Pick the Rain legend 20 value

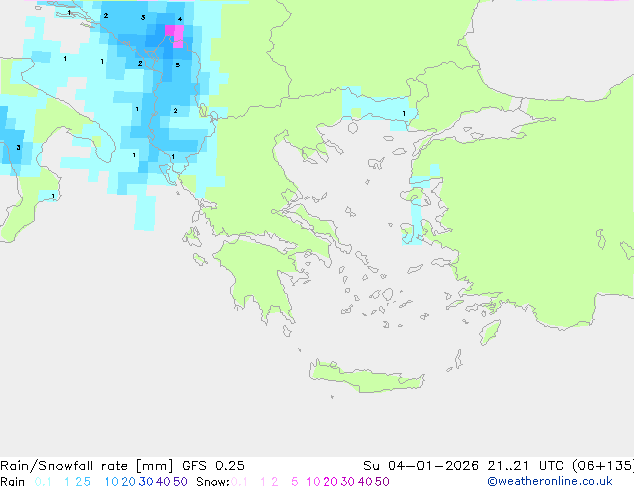pyautogui.click(x=129, y=482)
